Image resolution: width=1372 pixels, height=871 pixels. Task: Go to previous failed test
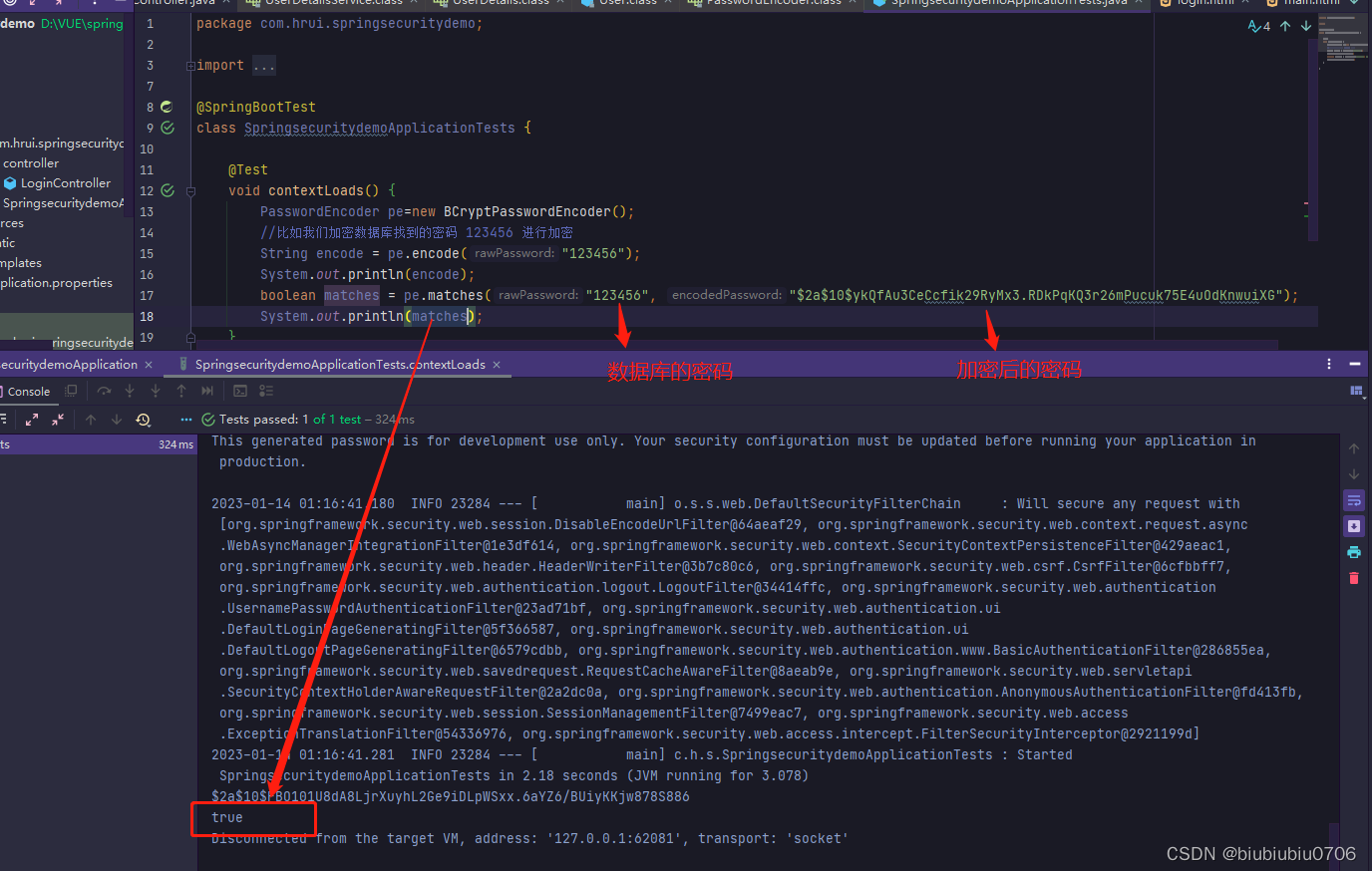click(91, 420)
